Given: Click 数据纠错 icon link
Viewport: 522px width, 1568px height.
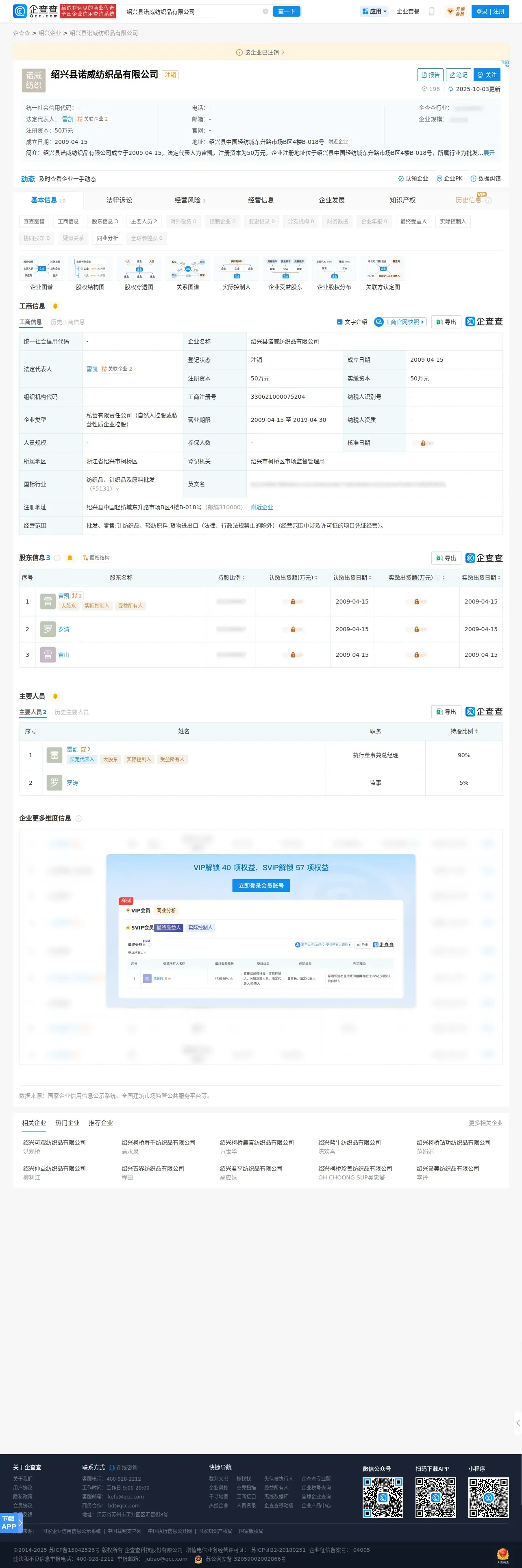Looking at the screenshot, I should [485, 178].
